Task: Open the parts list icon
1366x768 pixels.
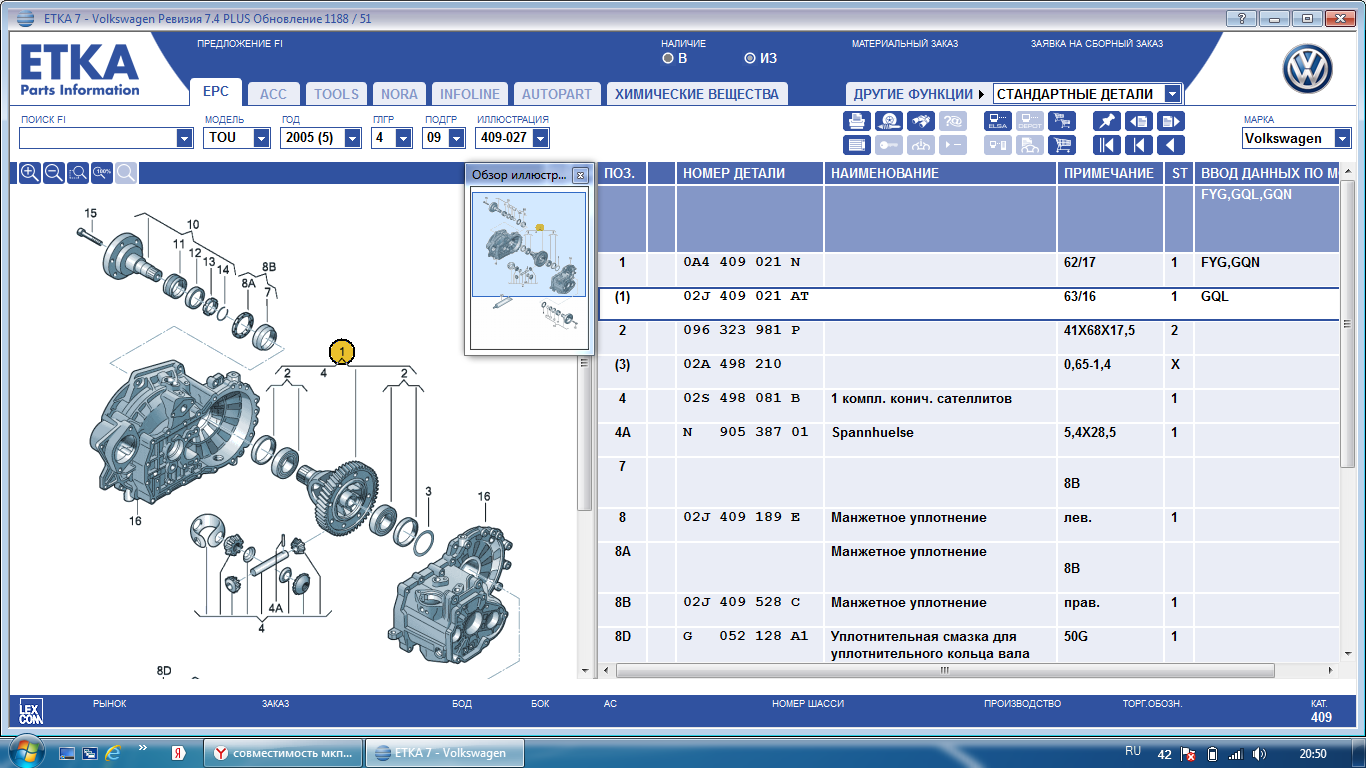Action: coord(857,145)
